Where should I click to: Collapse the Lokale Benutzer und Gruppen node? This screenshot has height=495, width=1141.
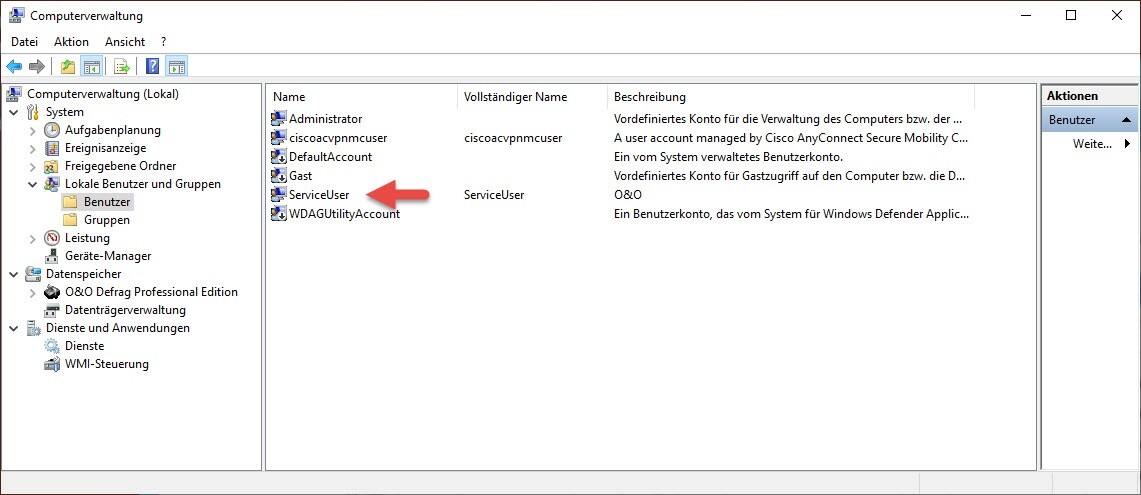coord(33,184)
